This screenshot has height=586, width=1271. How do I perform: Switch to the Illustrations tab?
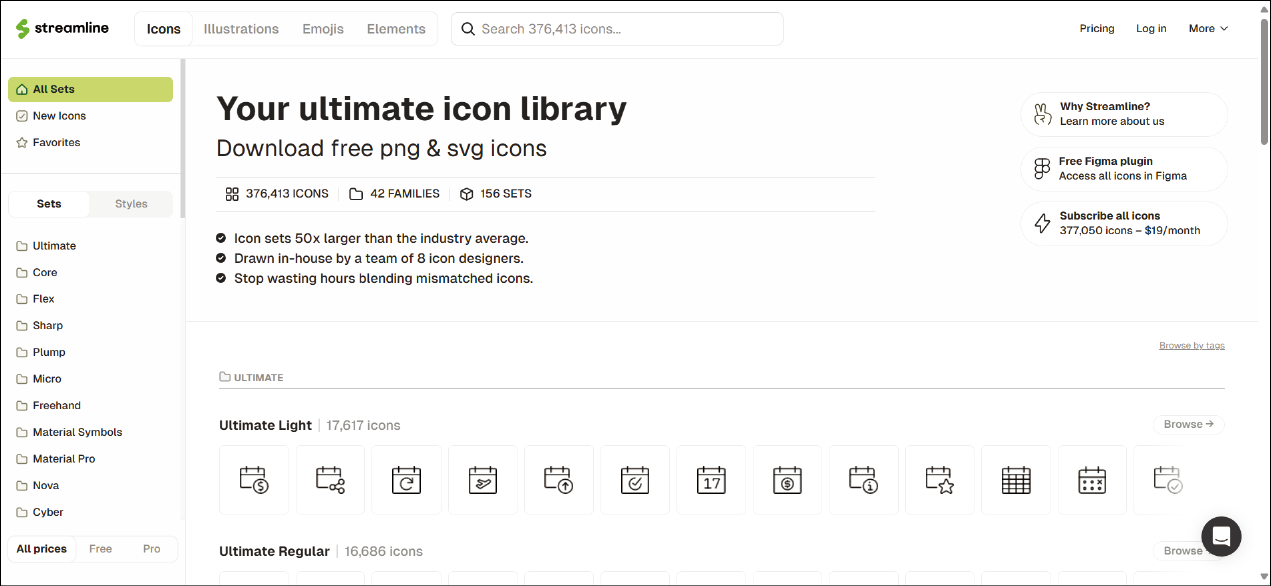[x=241, y=29]
